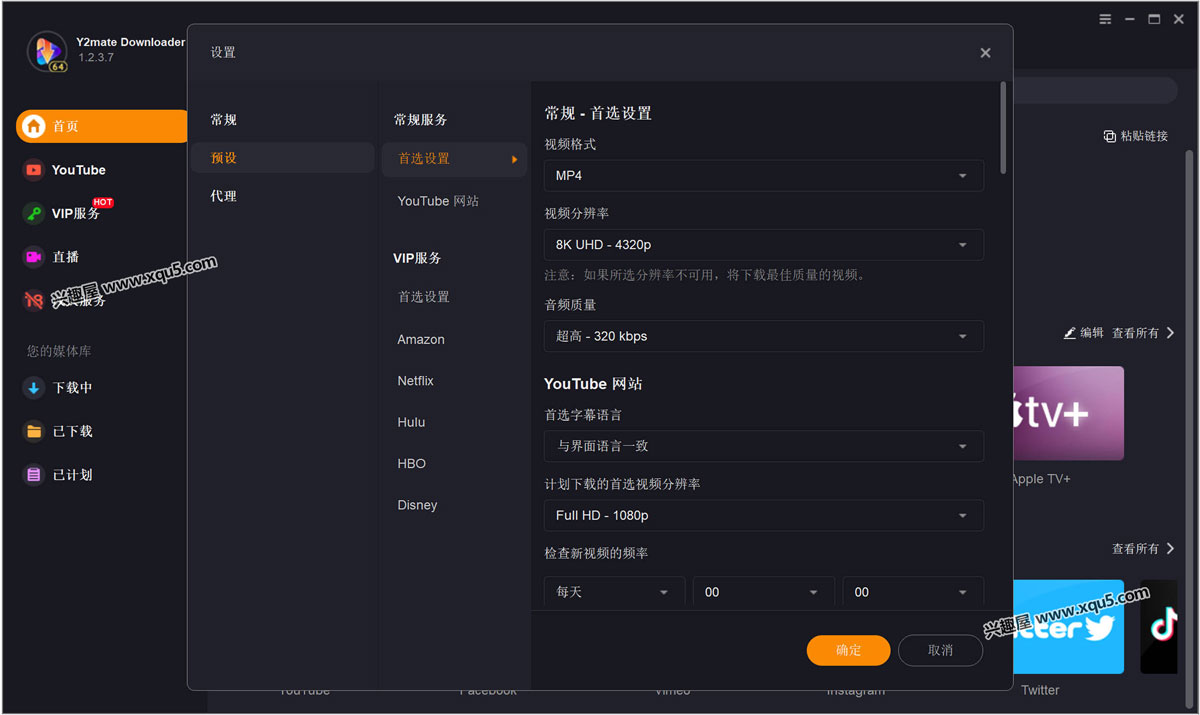This screenshot has width=1200, height=715.
Task: Click the 已计划 list icon
Action: coord(34,475)
